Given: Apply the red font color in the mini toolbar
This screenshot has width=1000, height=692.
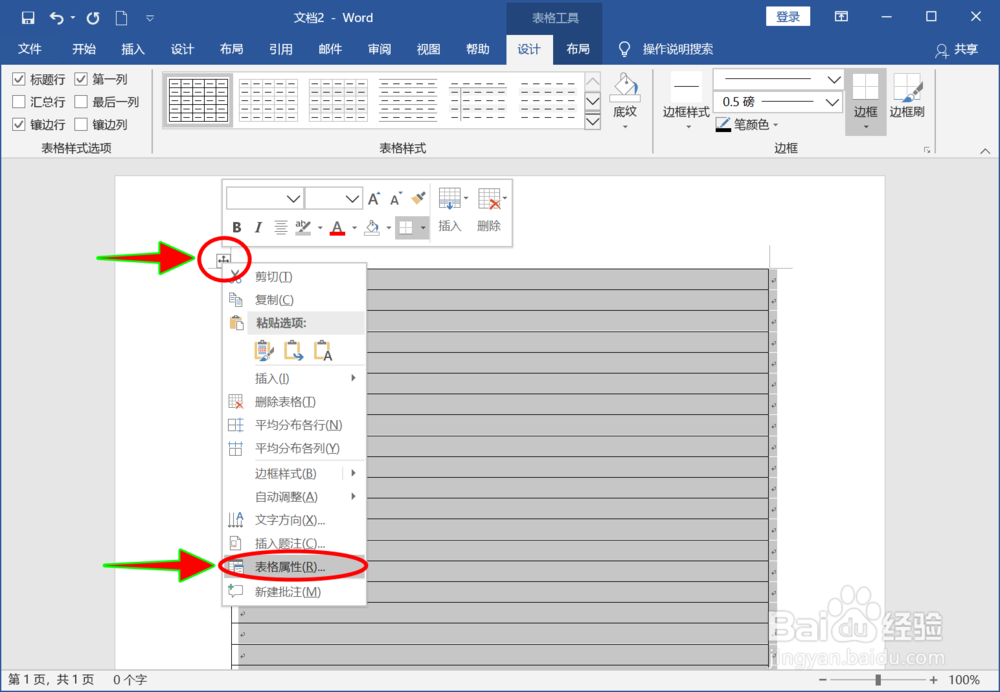Looking at the screenshot, I should pos(337,227).
